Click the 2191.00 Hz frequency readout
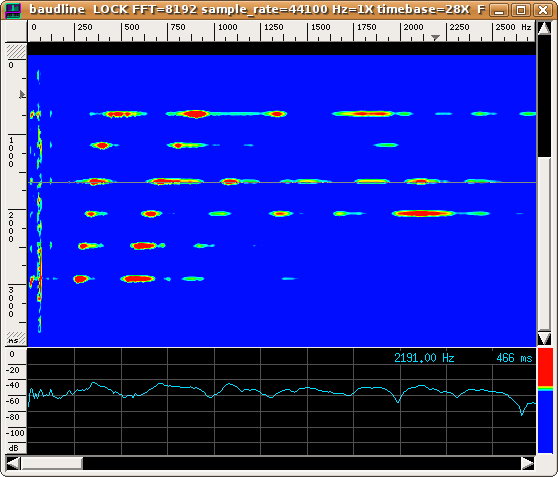The height and width of the screenshot is (477, 558). click(424, 358)
